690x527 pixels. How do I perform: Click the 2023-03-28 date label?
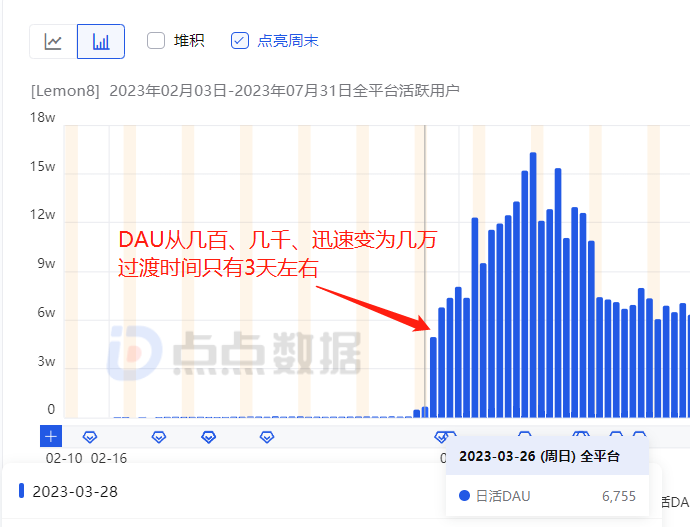[x=75, y=491]
